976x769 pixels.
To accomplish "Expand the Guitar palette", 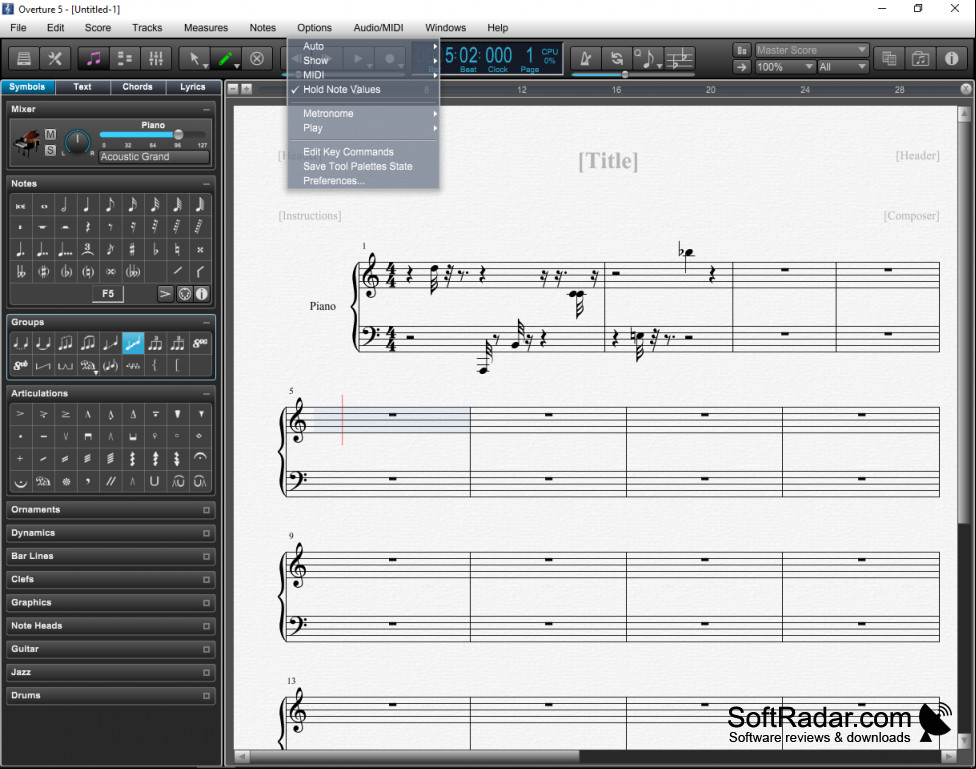I will click(x=206, y=649).
